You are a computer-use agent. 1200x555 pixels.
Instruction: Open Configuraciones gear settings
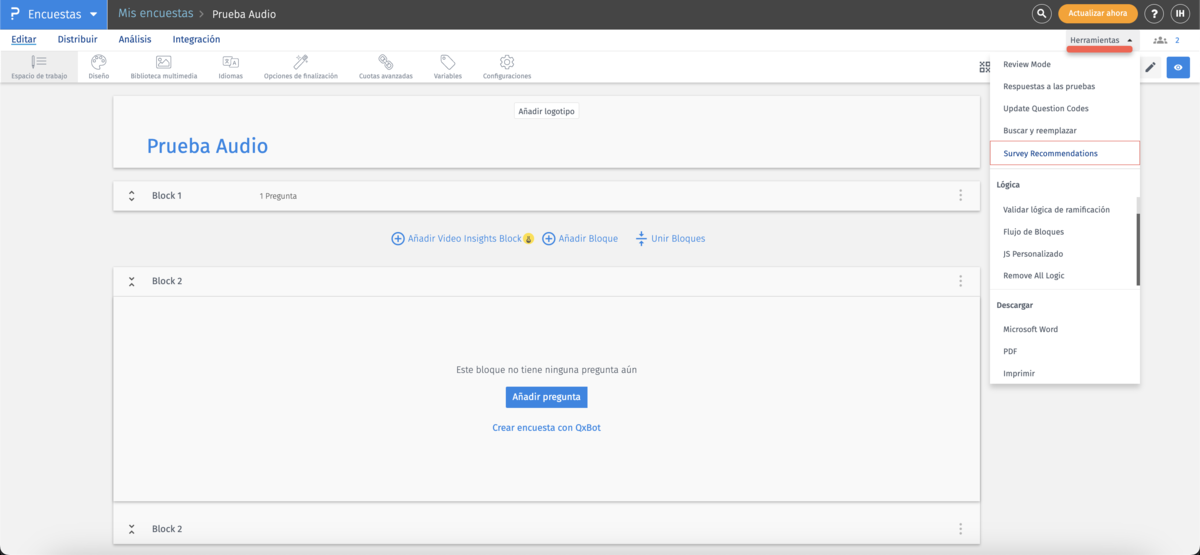click(507, 67)
